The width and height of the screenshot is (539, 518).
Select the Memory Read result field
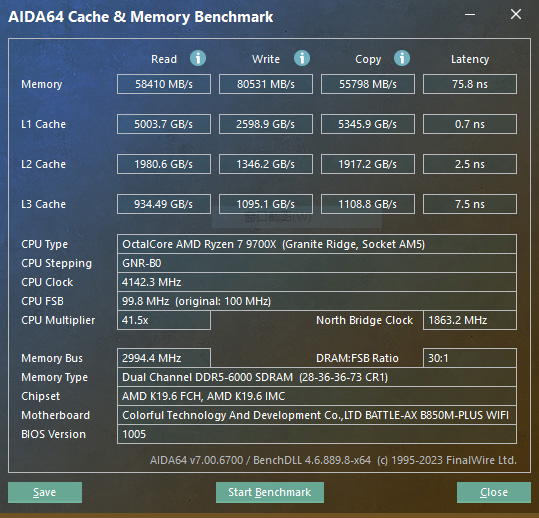coord(164,84)
